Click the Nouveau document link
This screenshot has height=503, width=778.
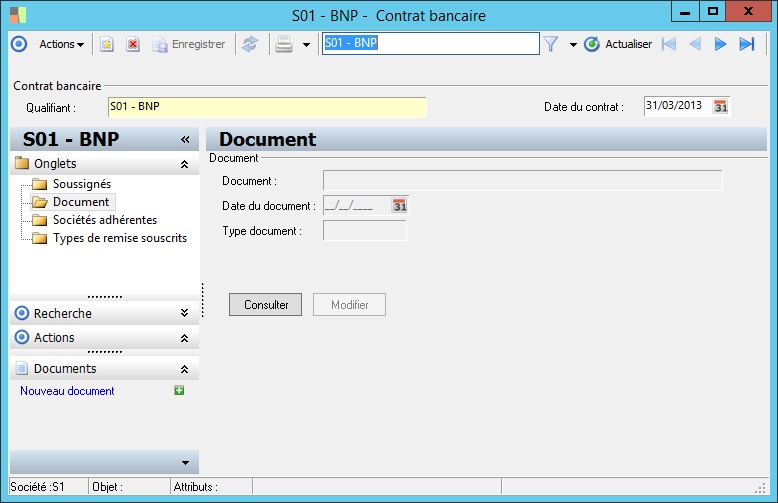click(x=67, y=391)
